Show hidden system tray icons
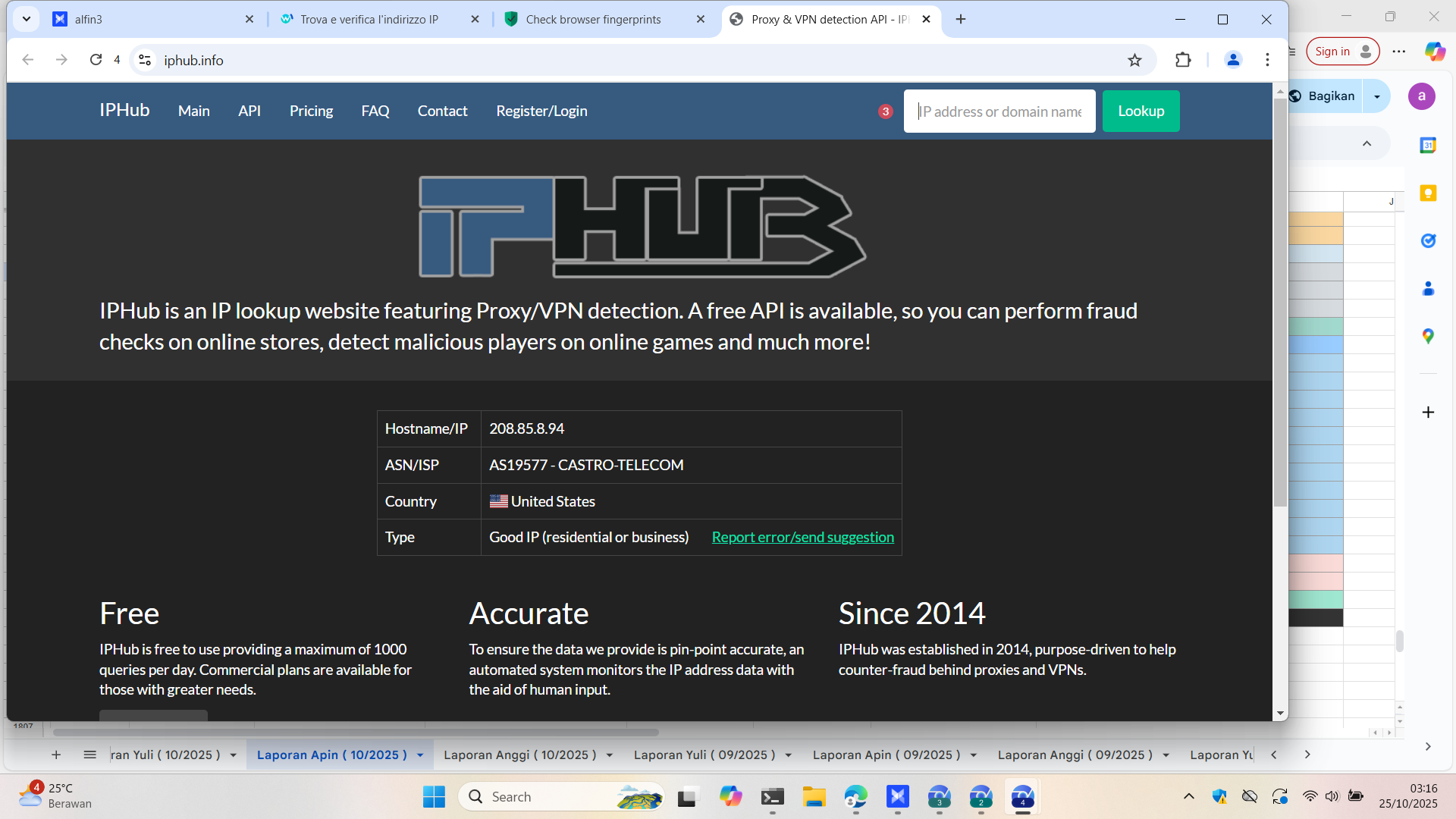The width and height of the screenshot is (1456, 819). coord(1189,796)
